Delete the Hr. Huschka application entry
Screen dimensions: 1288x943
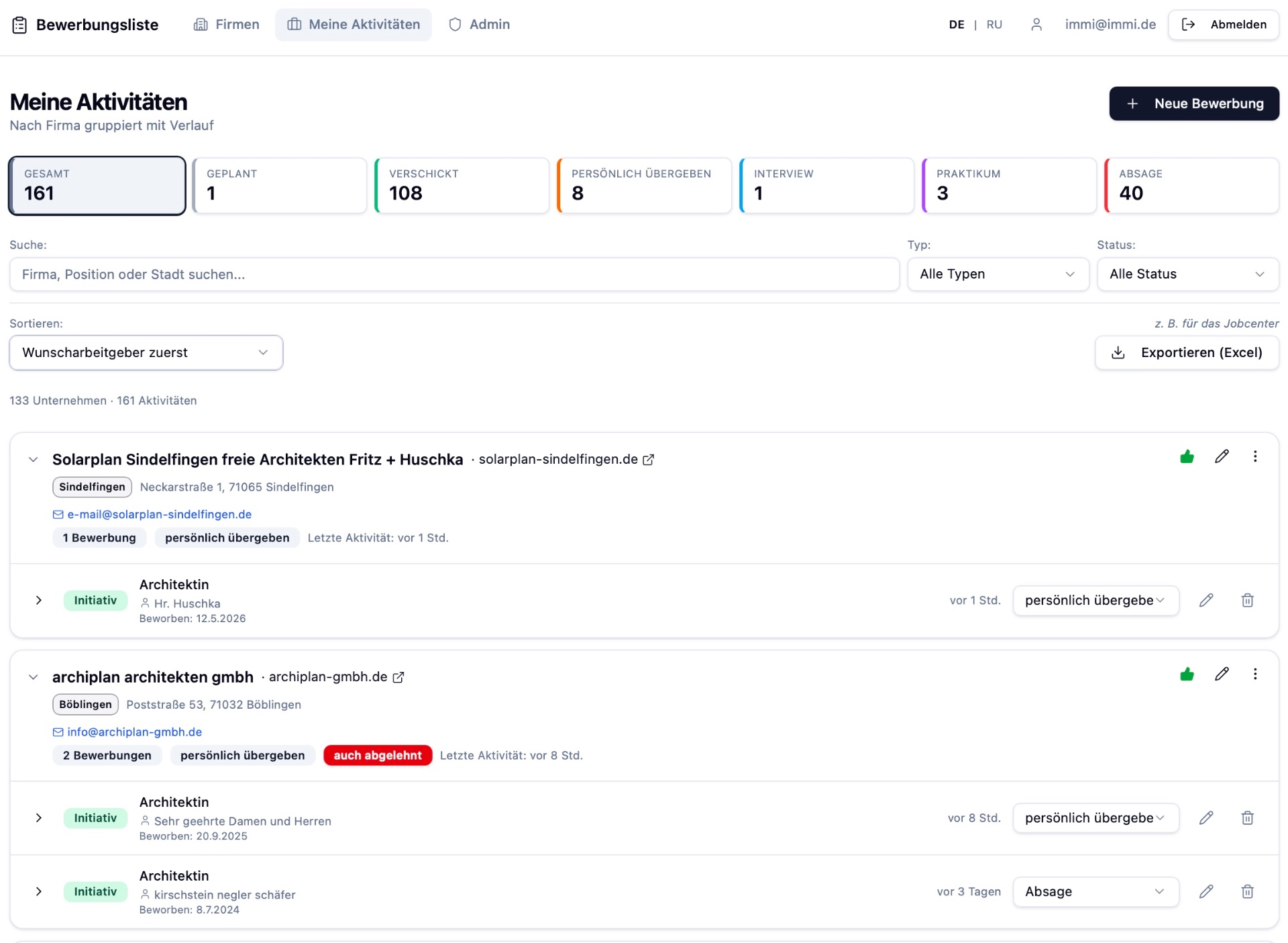(x=1247, y=601)
